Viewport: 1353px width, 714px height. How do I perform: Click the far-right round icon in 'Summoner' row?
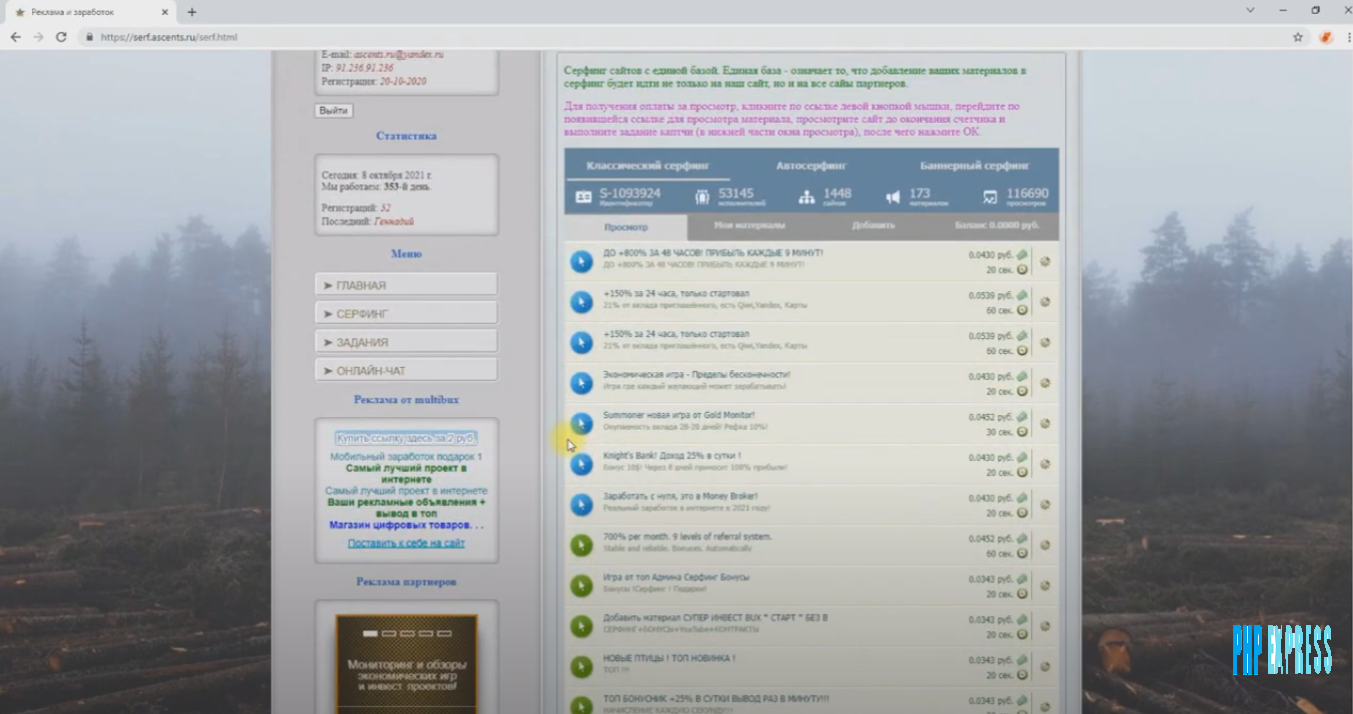(1045, 424)
